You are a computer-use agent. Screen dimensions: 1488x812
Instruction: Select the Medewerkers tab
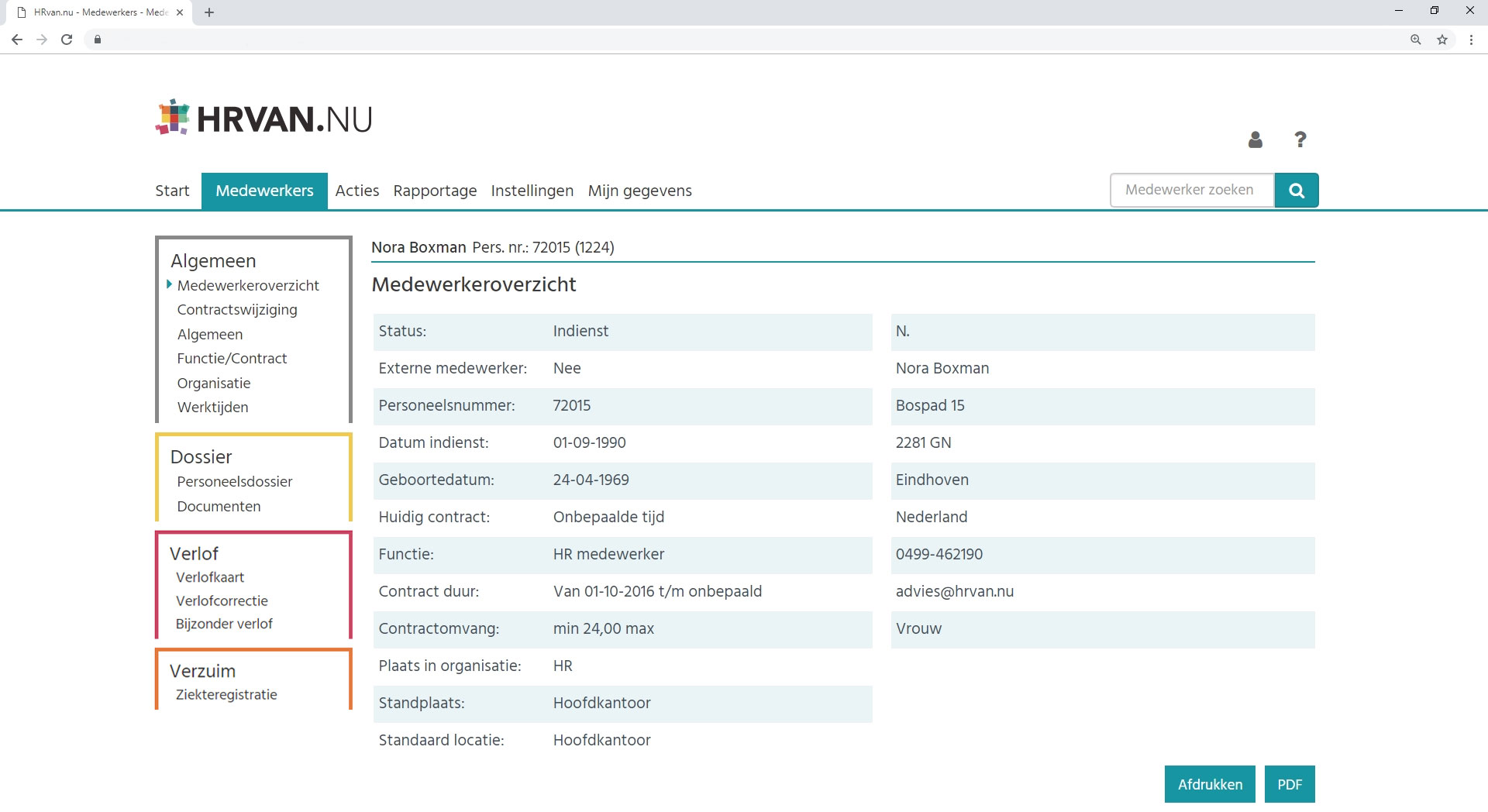[x=264, y=191]
